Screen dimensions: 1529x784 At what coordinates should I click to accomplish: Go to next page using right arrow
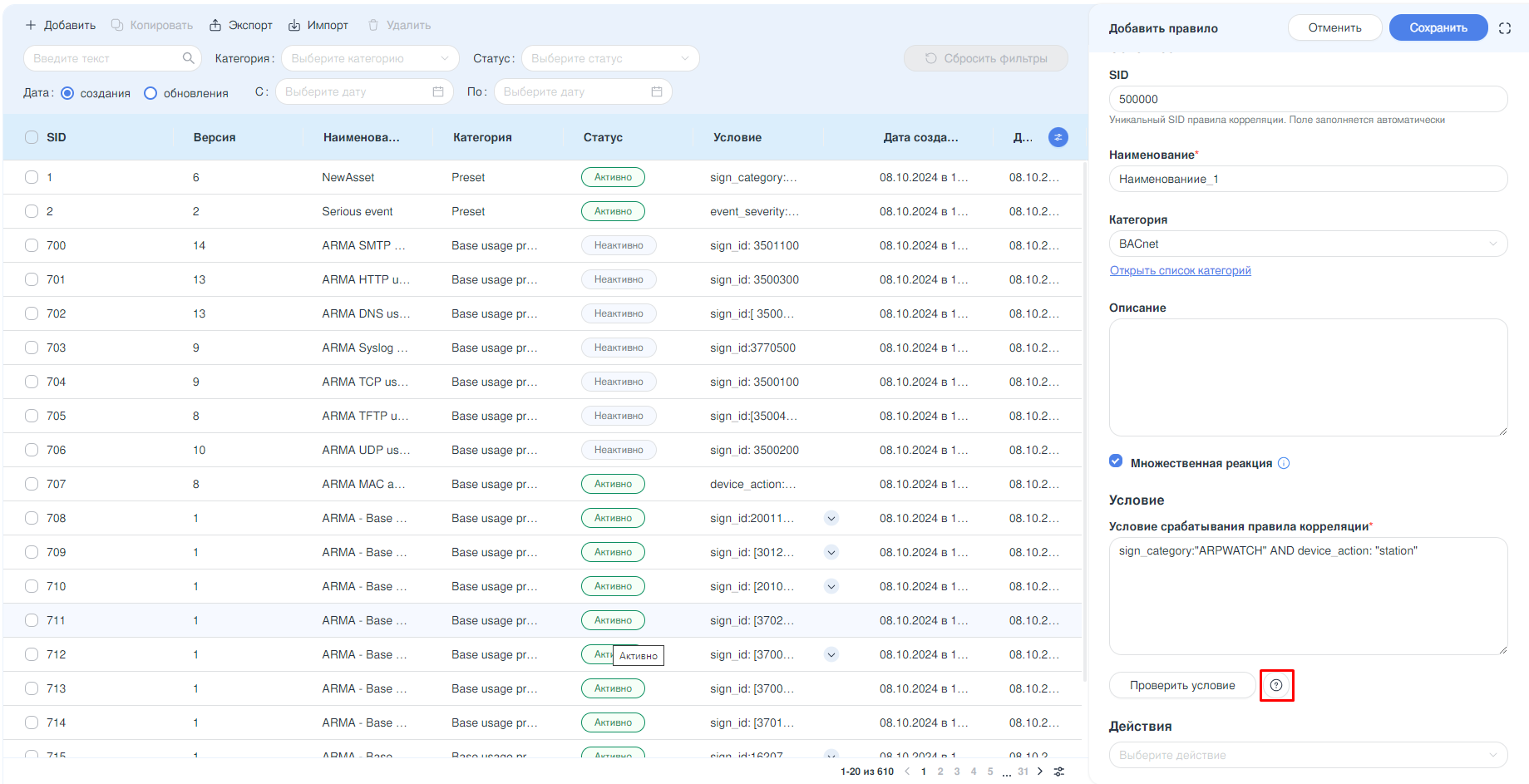[1040, 772]
